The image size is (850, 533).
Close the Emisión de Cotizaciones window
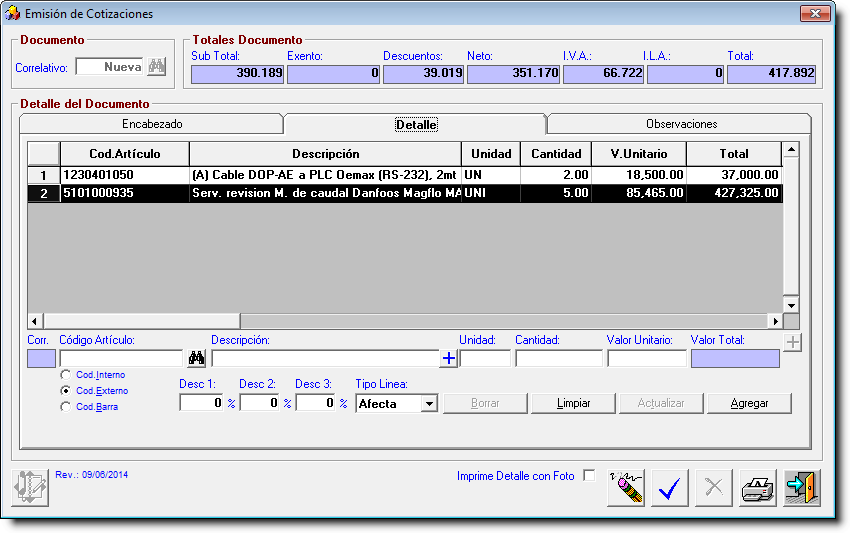tap(815, 14)
